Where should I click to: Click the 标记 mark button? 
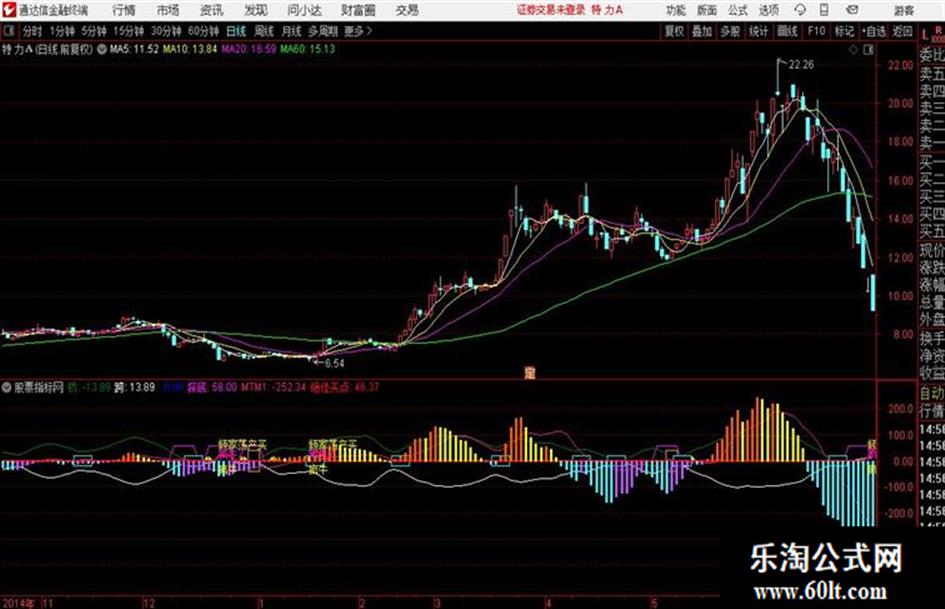[844, 31]
